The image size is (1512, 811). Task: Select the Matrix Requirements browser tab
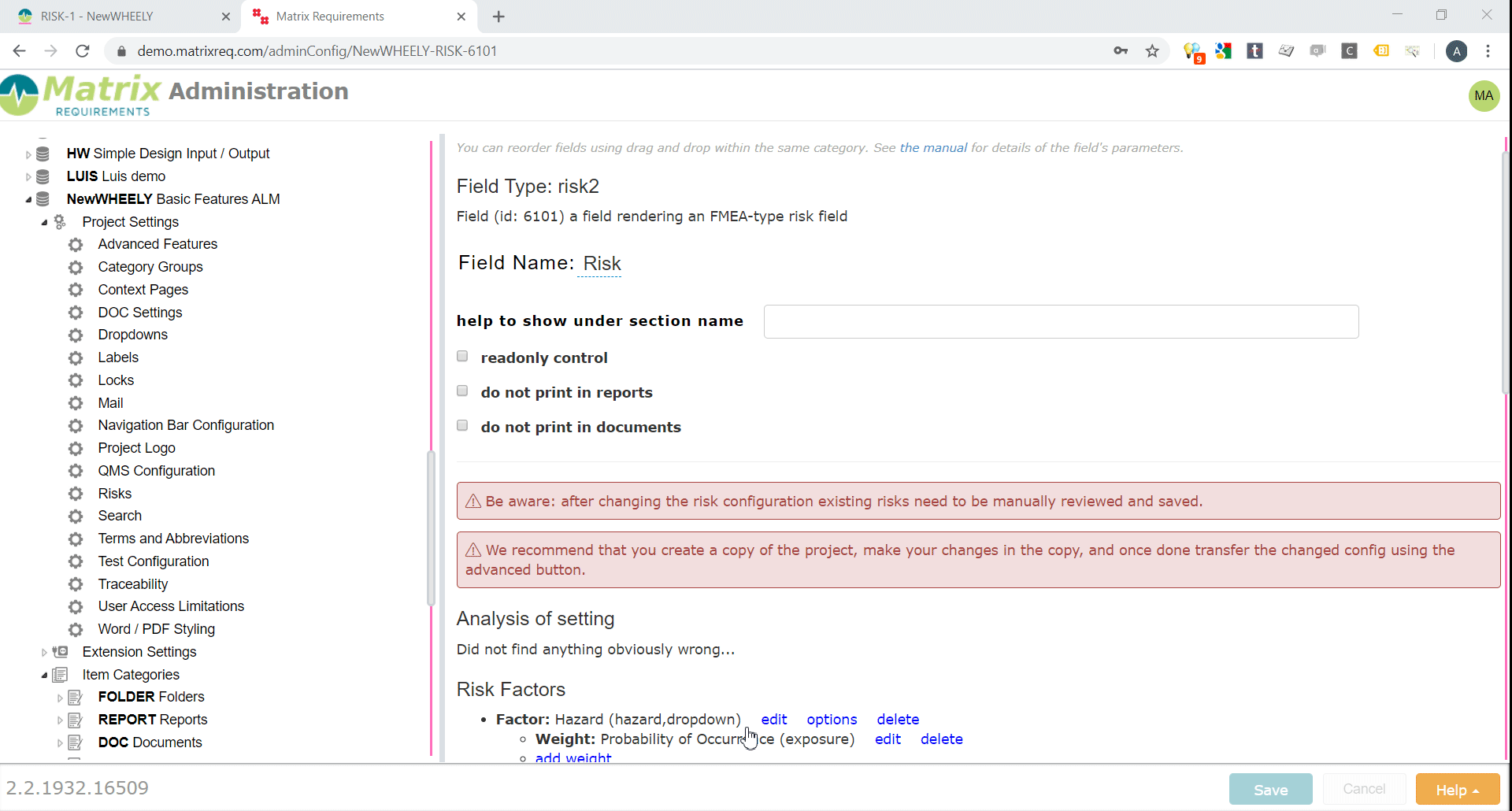pos(358,17)
